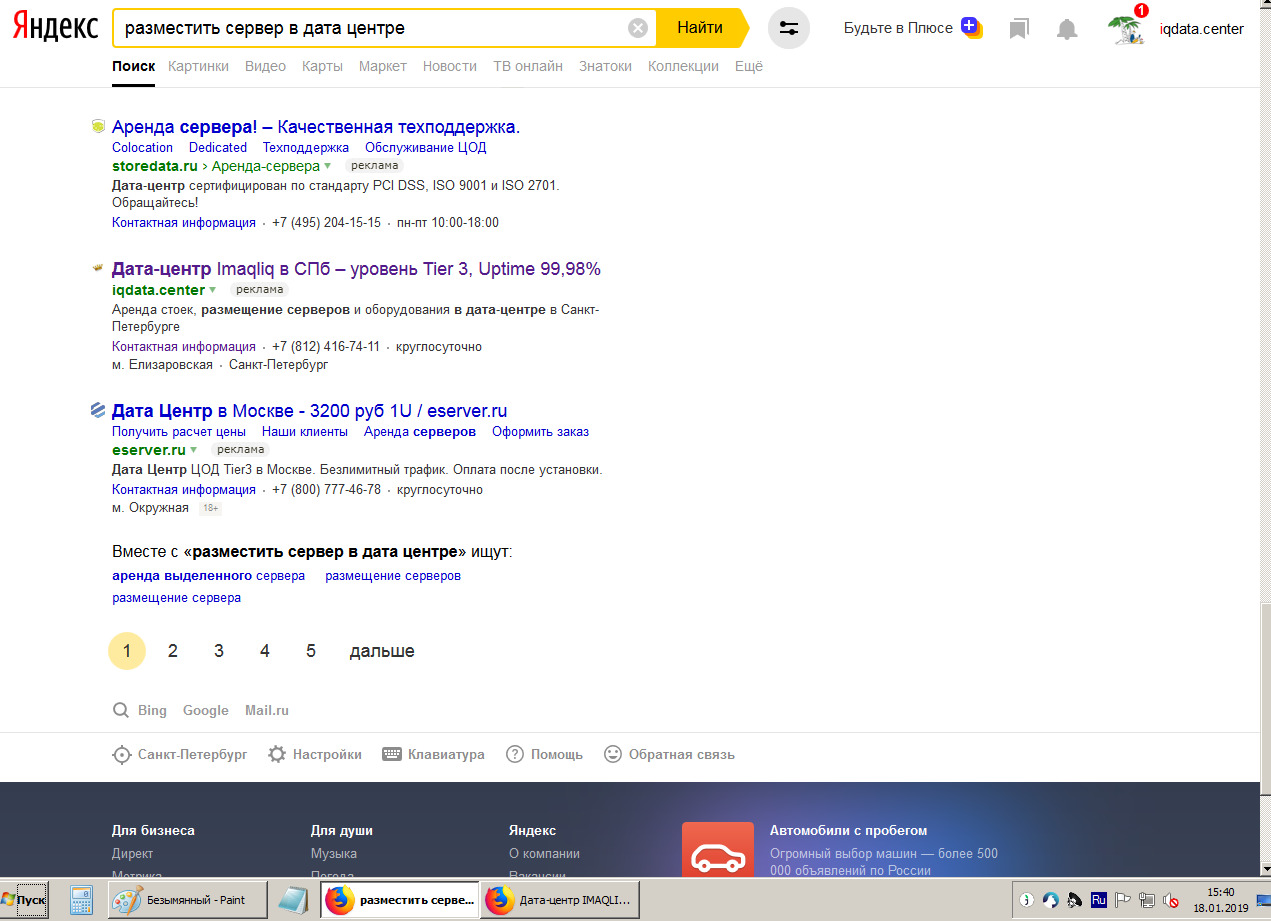This screenshot has height=921, width=1271.
Task: Open the search filter settings icon
Action: [789, 28]
